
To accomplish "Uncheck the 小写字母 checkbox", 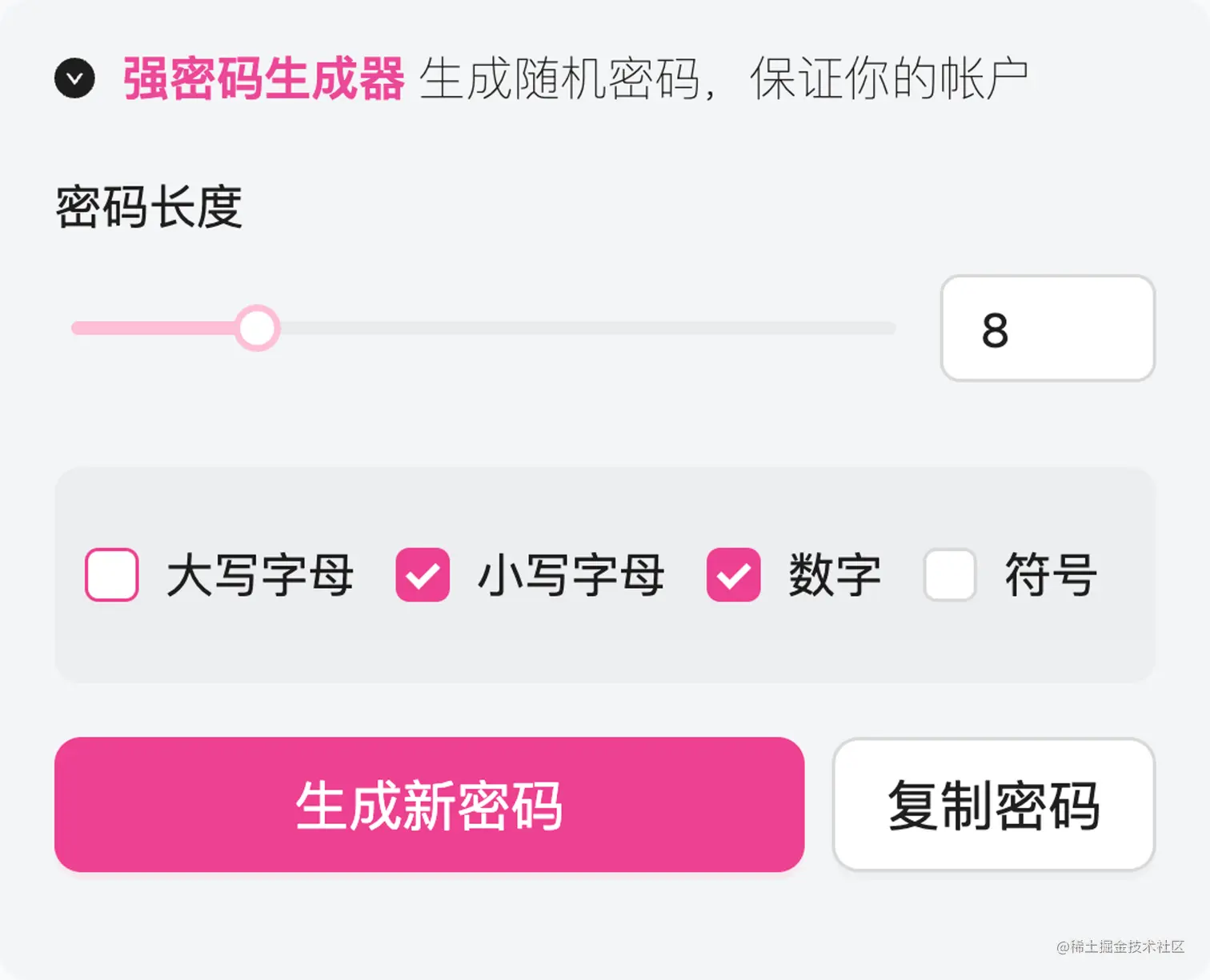I will (423, 574).
